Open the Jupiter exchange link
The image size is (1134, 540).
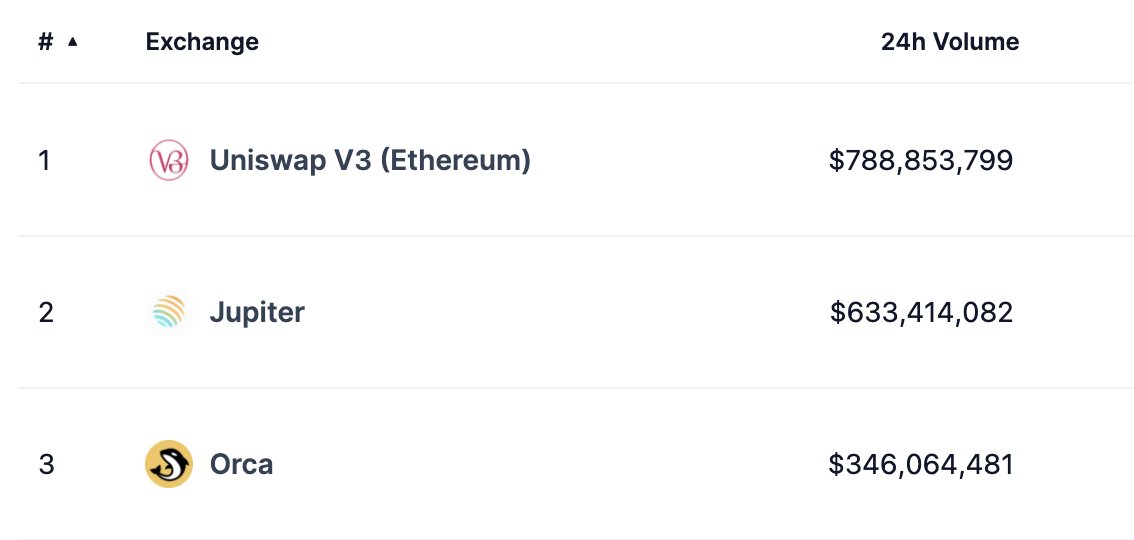[257, 312]
